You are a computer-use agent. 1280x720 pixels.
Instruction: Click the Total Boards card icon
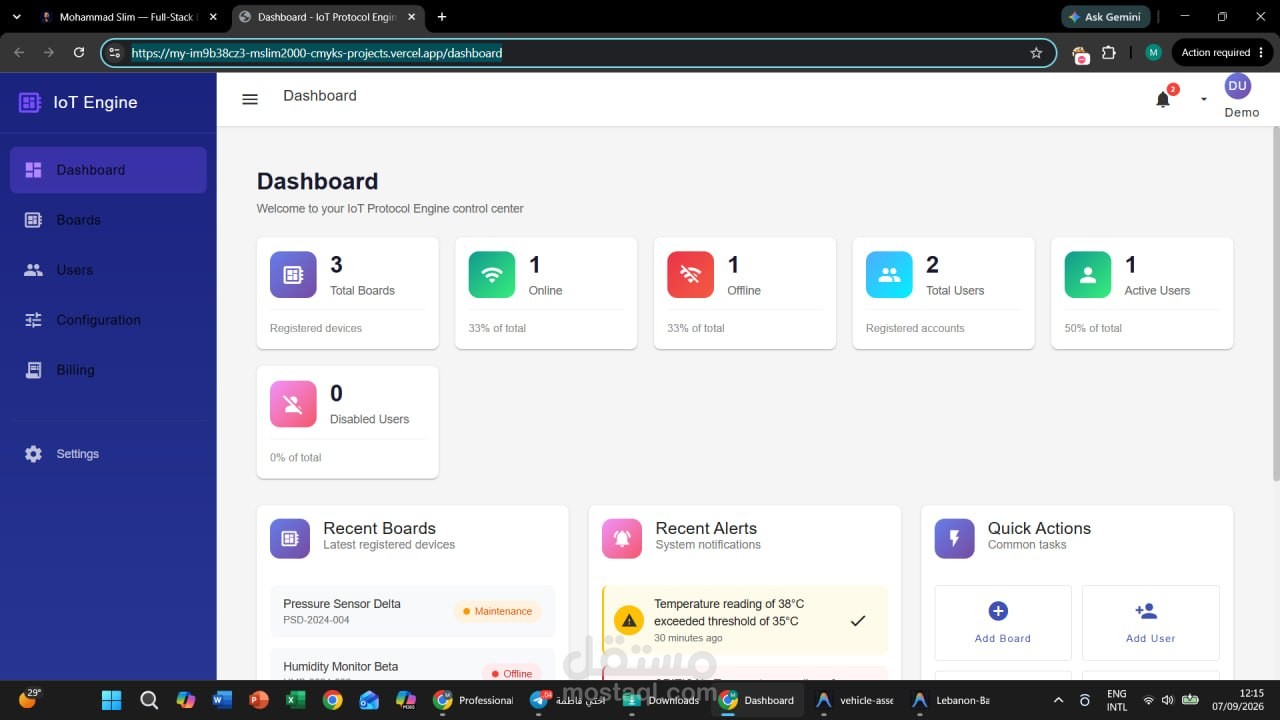(293, 274)
